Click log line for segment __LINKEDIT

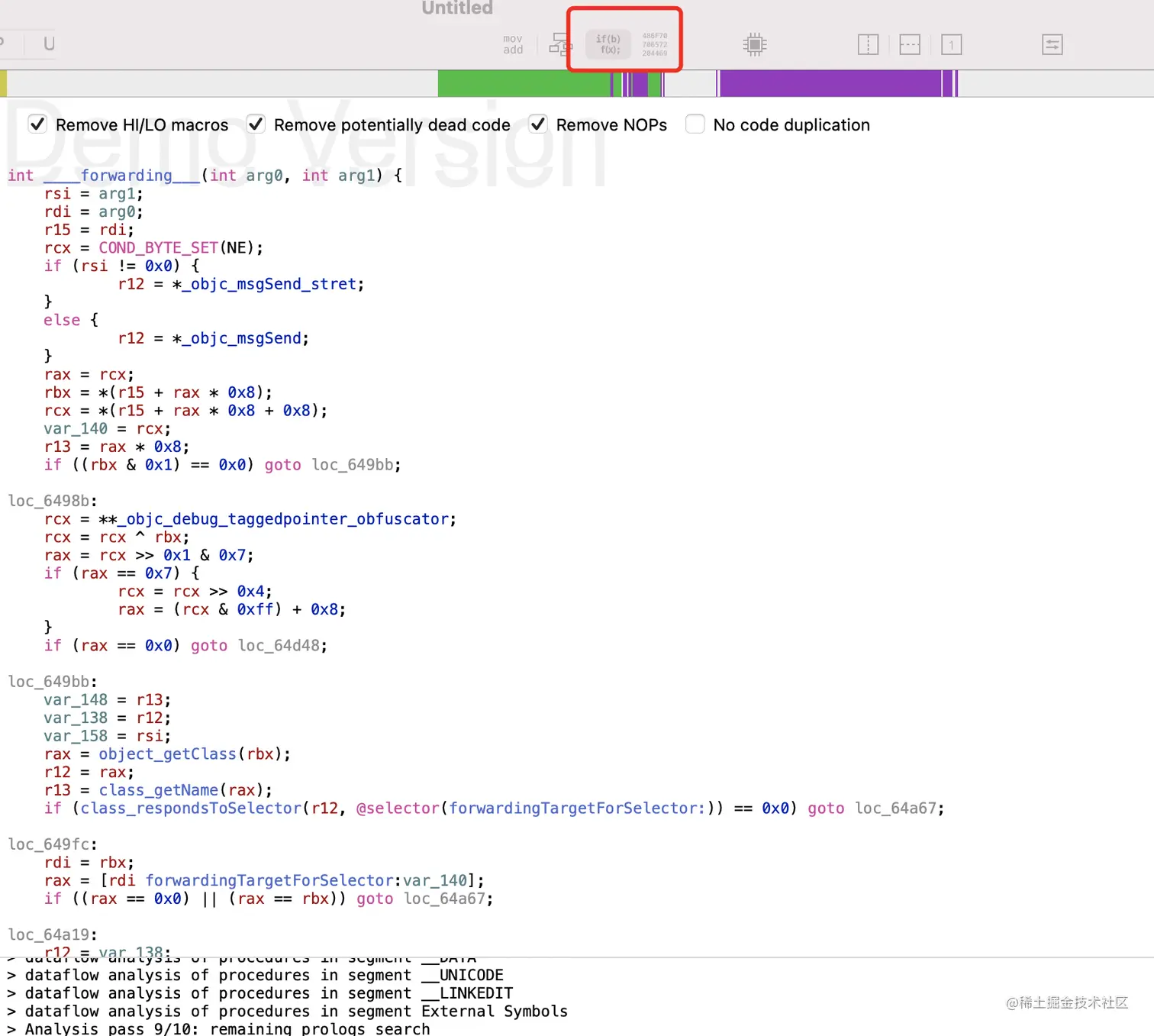pyautogui.click(x=259, y=993)
